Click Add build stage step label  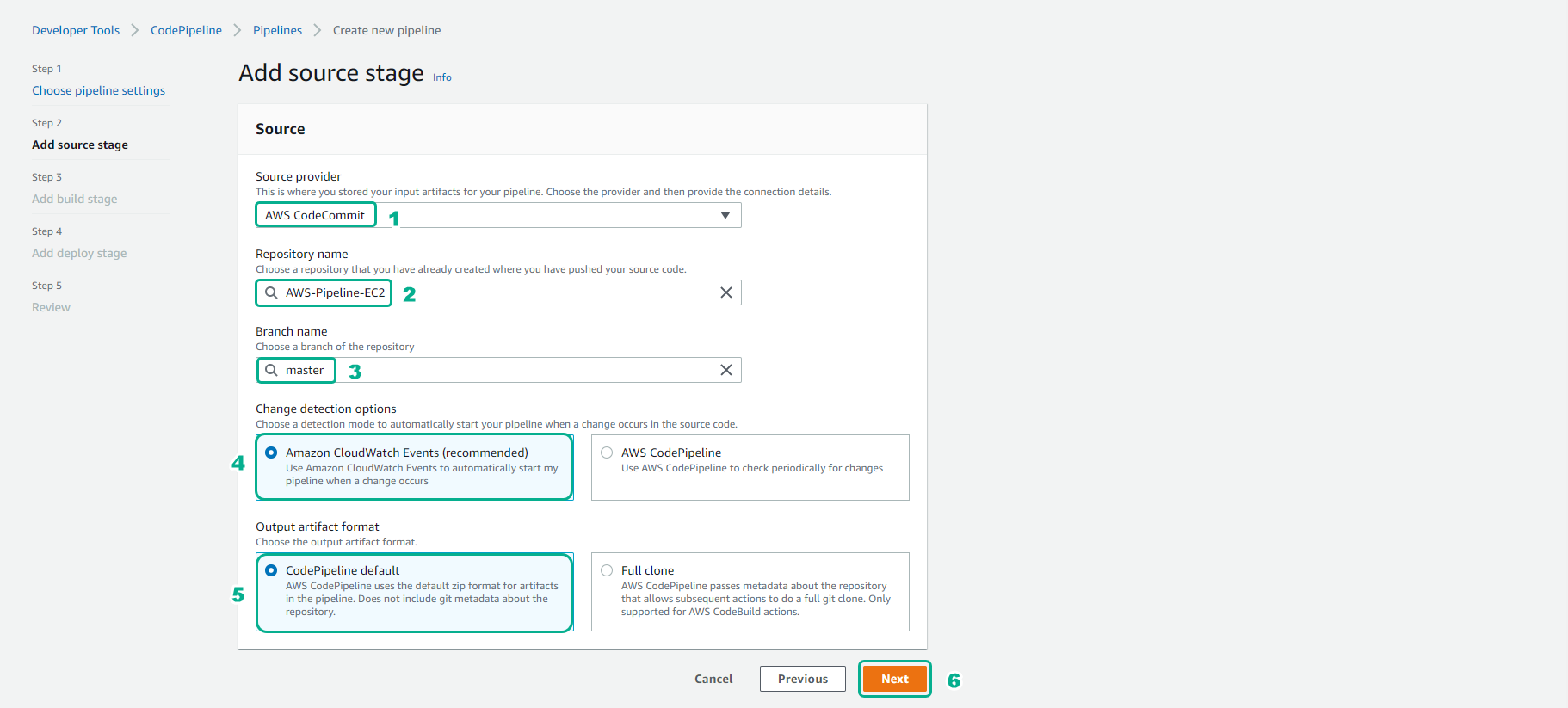(75, 199)
